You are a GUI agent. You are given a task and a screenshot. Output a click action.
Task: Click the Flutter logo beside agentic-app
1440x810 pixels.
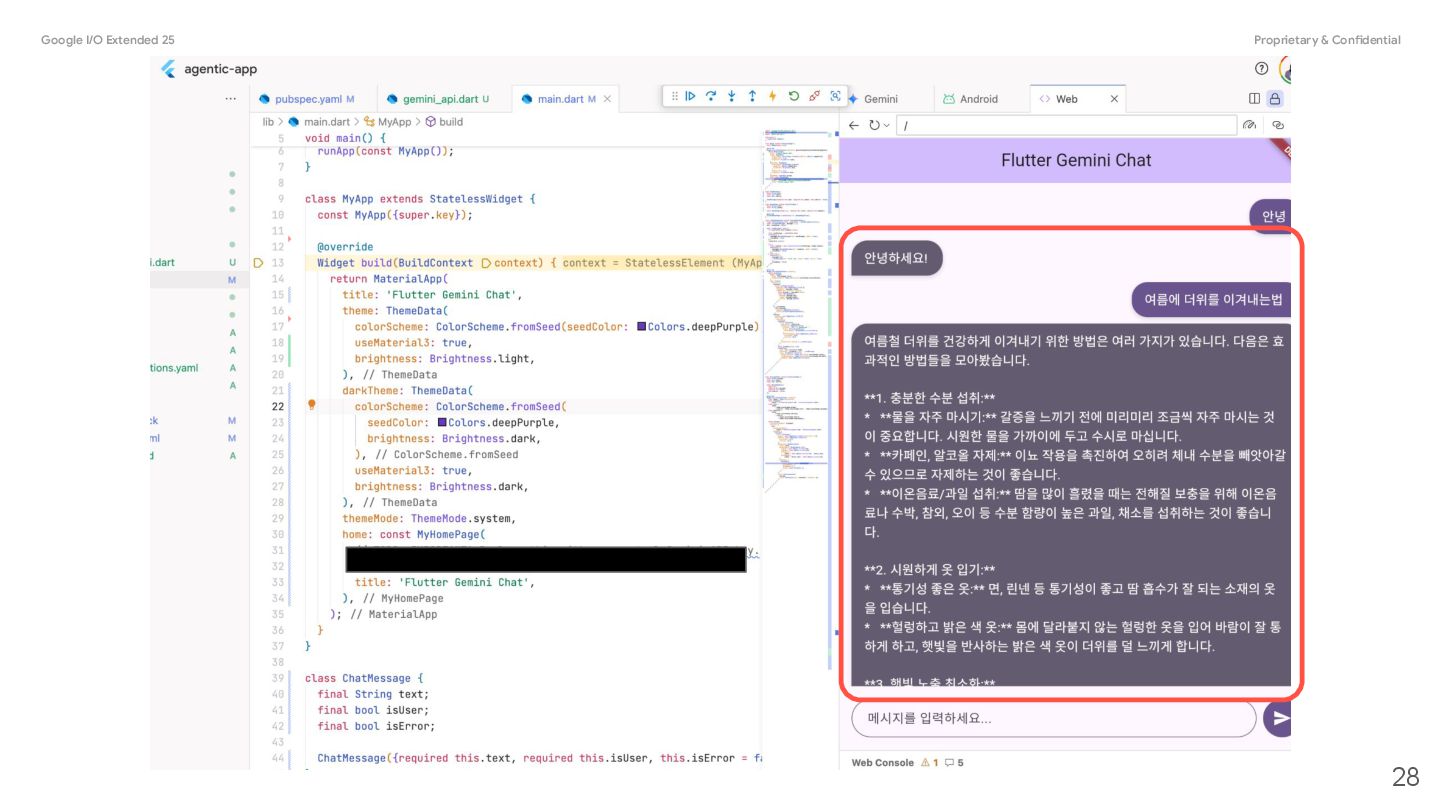click(169, 69)
